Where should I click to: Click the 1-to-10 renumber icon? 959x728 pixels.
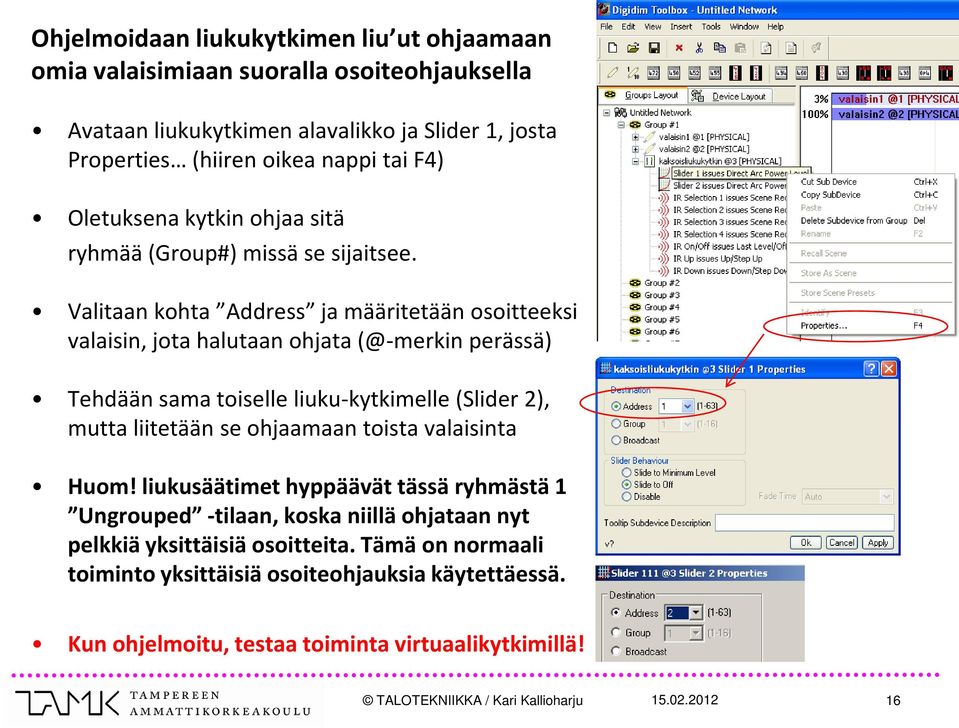632,73
